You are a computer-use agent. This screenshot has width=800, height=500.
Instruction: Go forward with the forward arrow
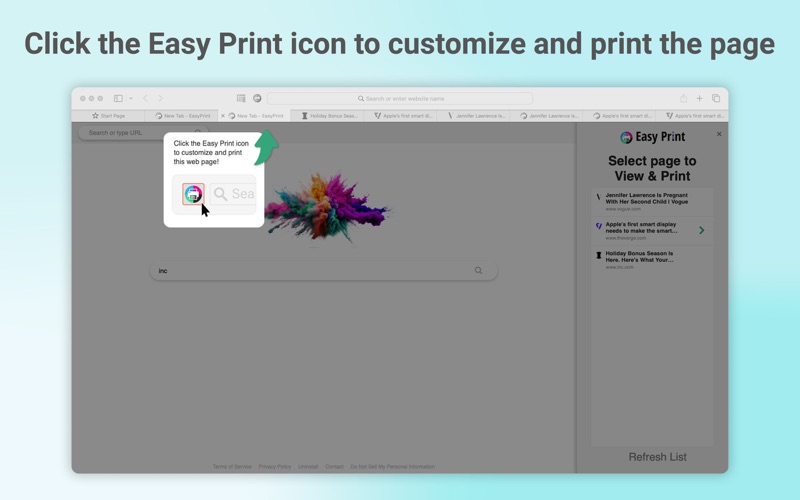coord(160,98)
